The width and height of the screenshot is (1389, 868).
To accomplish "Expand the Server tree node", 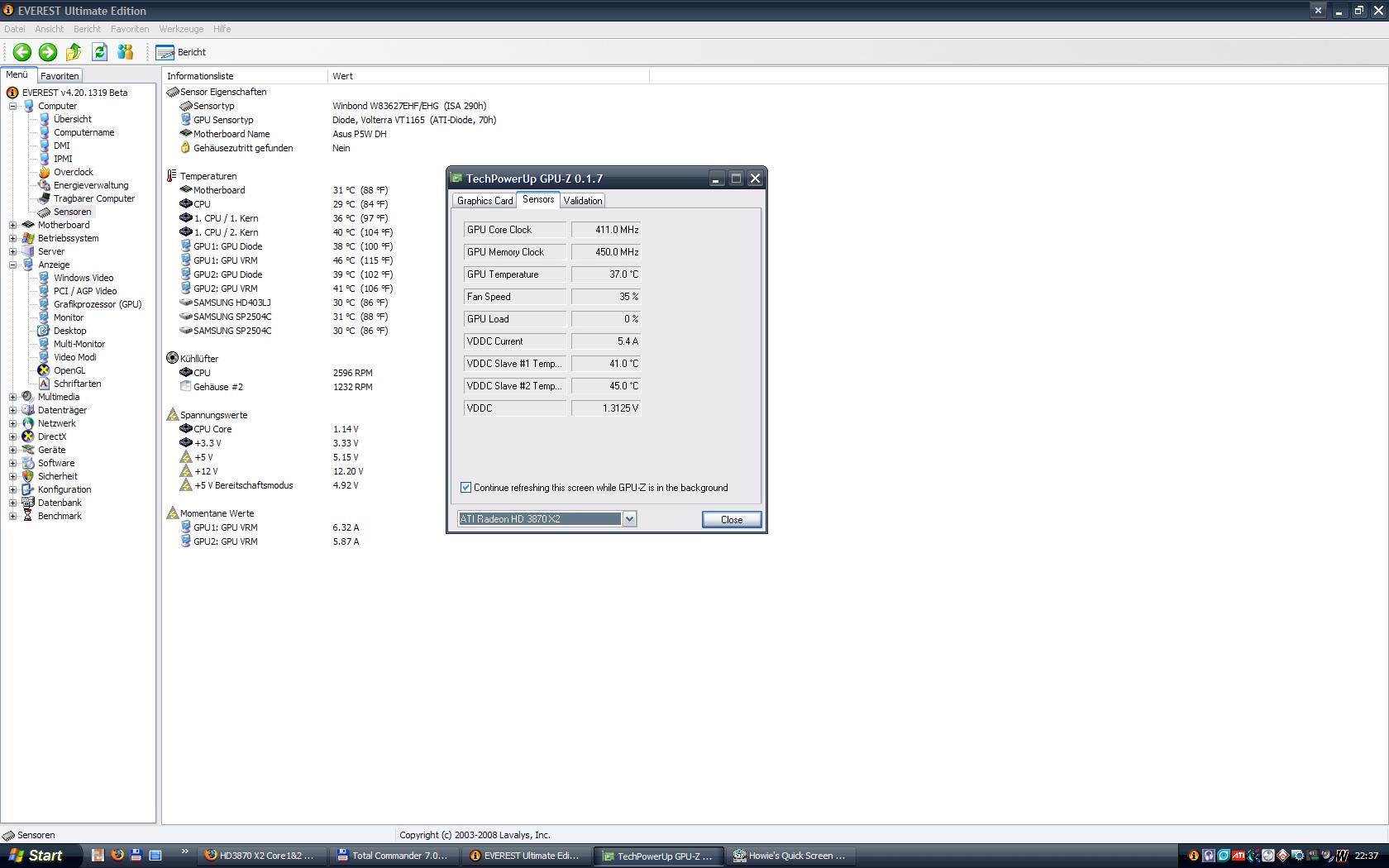I will [x=12, y=251].
